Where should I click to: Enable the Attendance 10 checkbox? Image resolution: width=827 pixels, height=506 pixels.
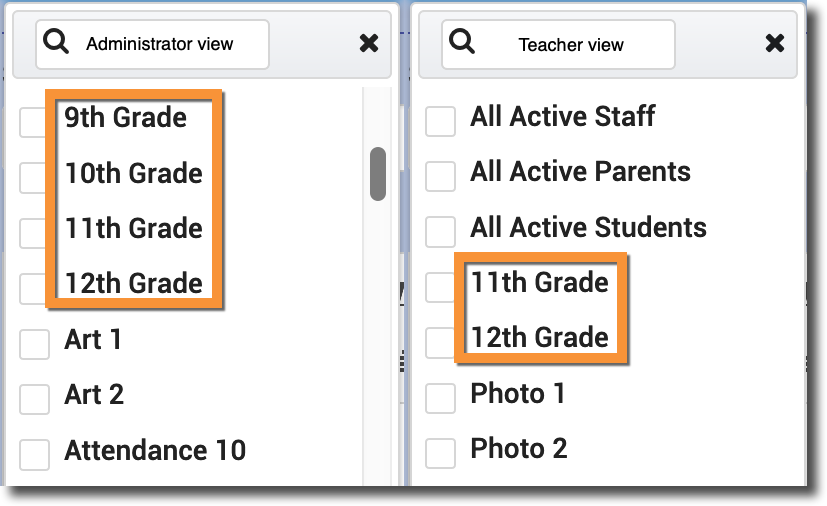(x=35, y=455)
